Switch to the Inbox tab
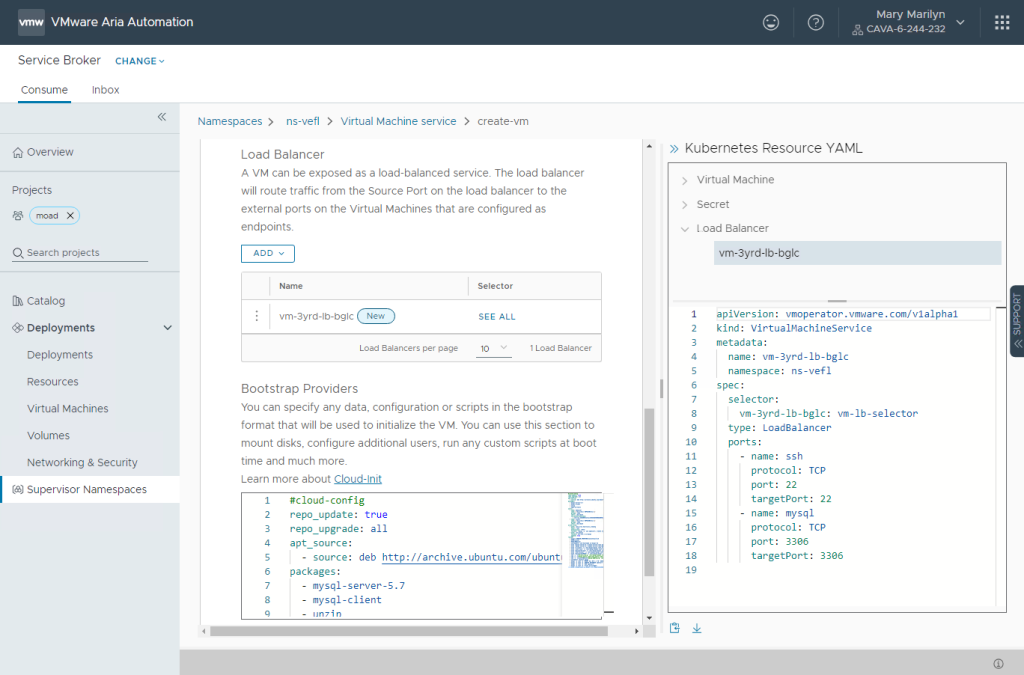Image resolution: width=1024 pixels, height=675 pixels. [x=105, y=90]
